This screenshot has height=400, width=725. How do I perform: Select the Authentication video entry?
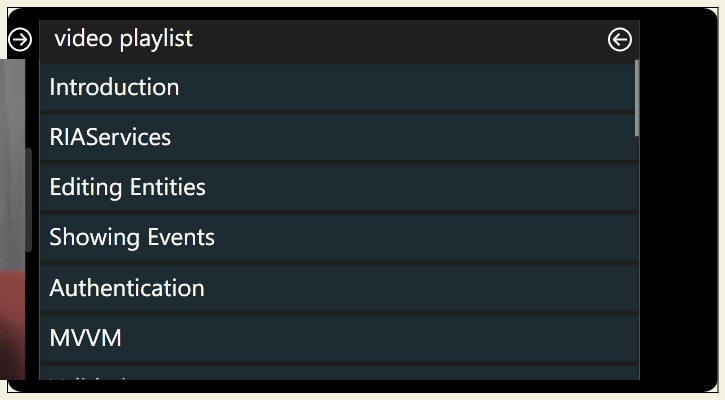click(x=338, y=288)
